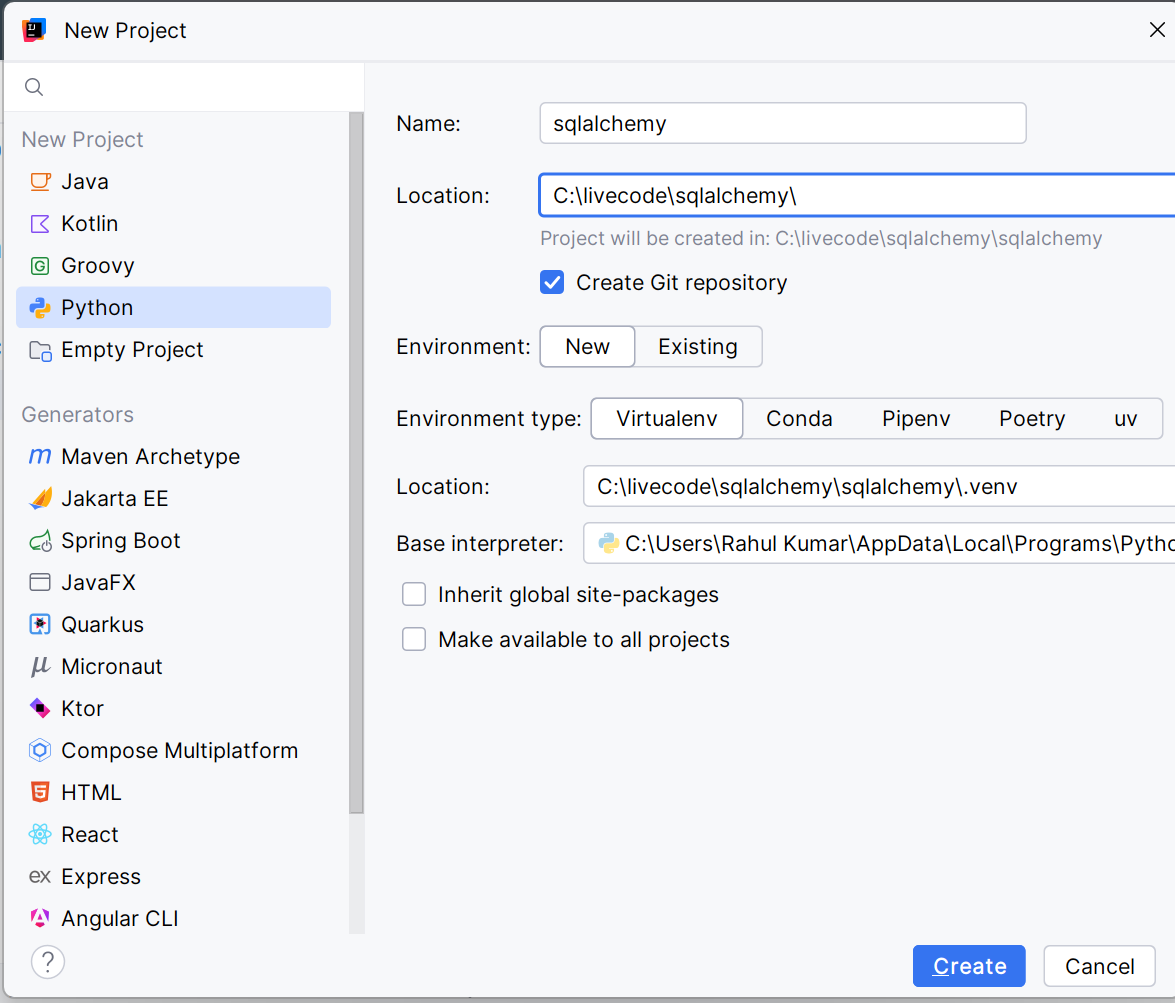Open the Base interpreter dropdown
The height and width of the screenshot is (1003, 1175).
(x=880, y=544)
